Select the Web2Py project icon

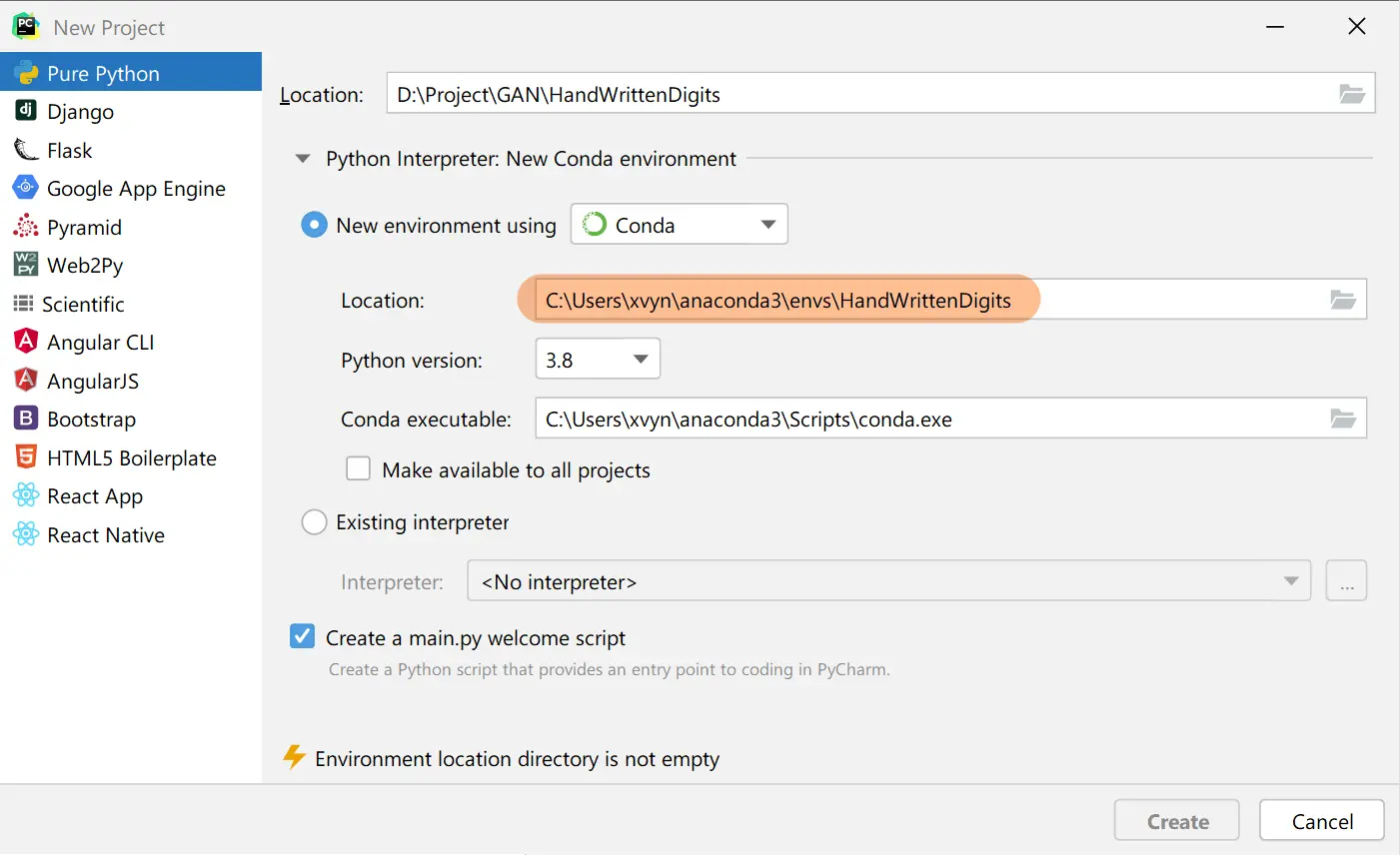coord(26,265)
